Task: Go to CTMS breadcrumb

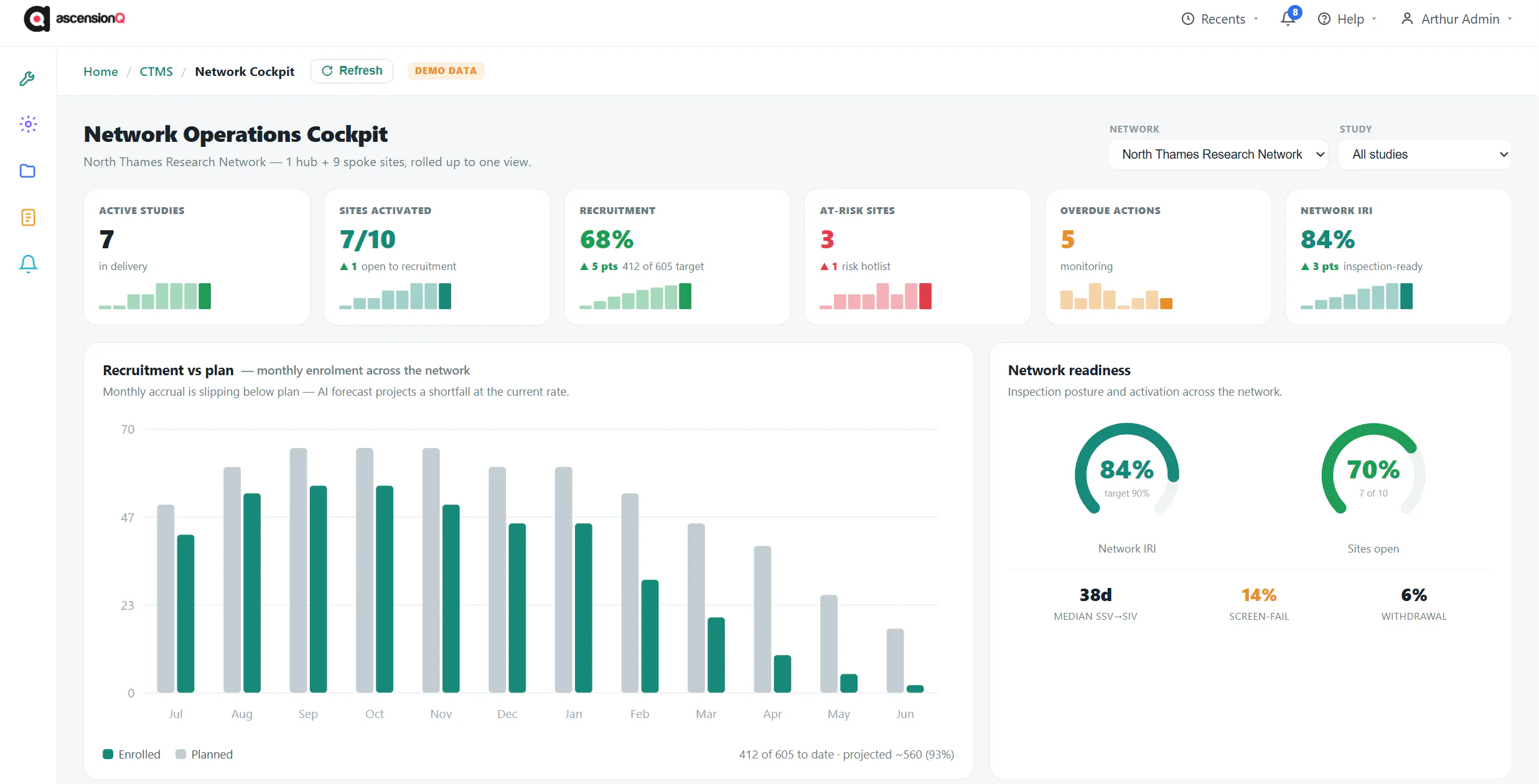Action: click(x=156, y=72)
